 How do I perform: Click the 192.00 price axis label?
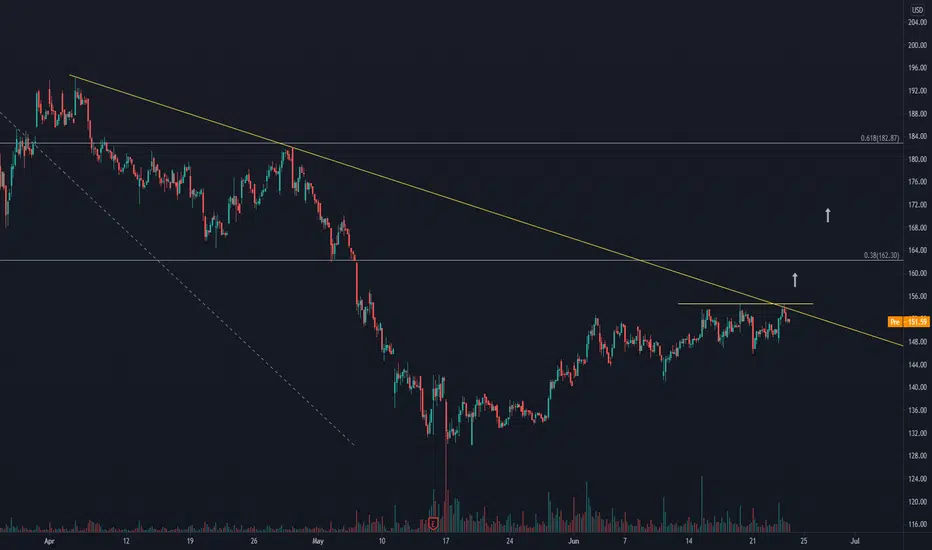(917, 91)
